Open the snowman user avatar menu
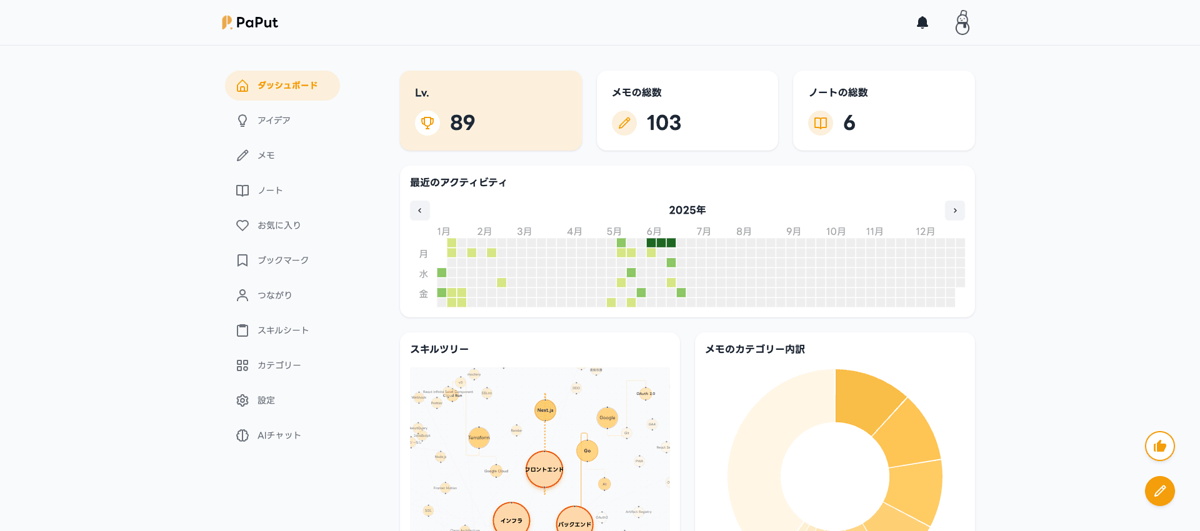 (x=962, y=22)
